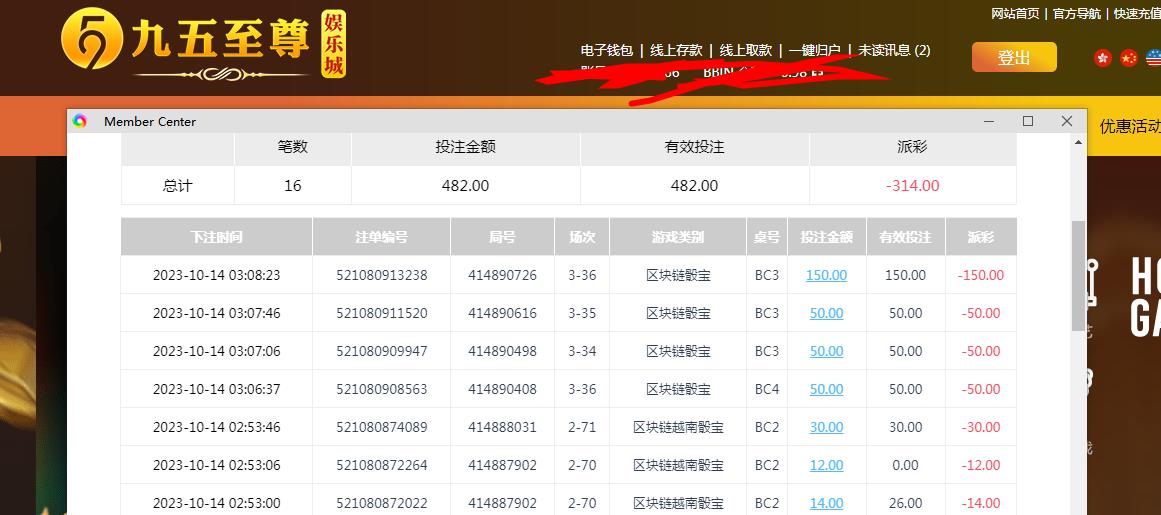Click the 九五至尊 gold logo emblem

pyautogui.click(x=92, y=38)
